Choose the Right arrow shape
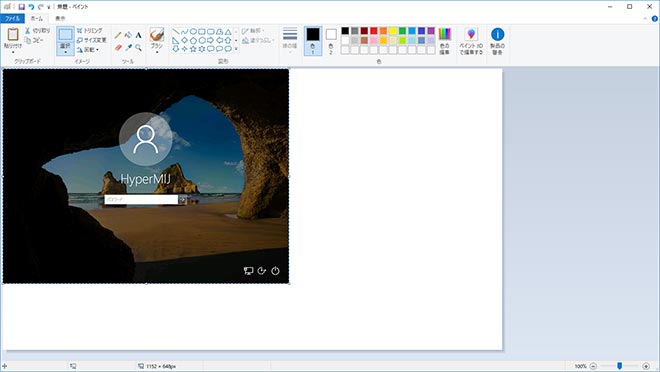Viewport: 660px width, 372px height. [210, 40]
